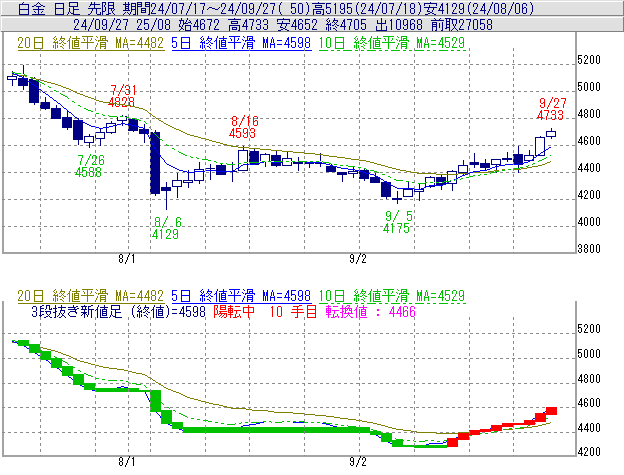Click the daily low 安4652
This screenshot has width=624, height=475.
click(x=297, y=25)
